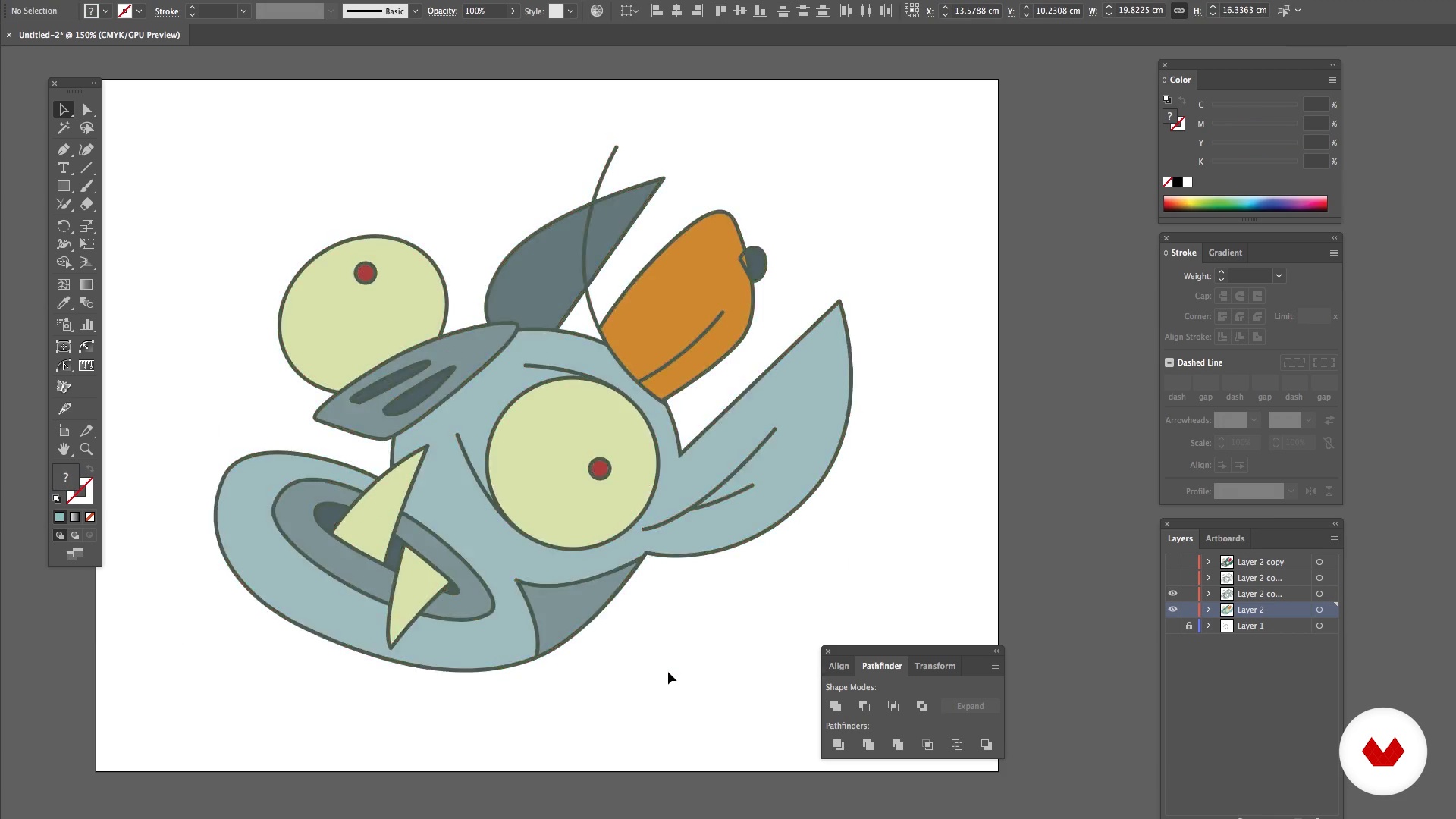
Task: Open the fill color dropdown in control bar
Action: point(105,11)
